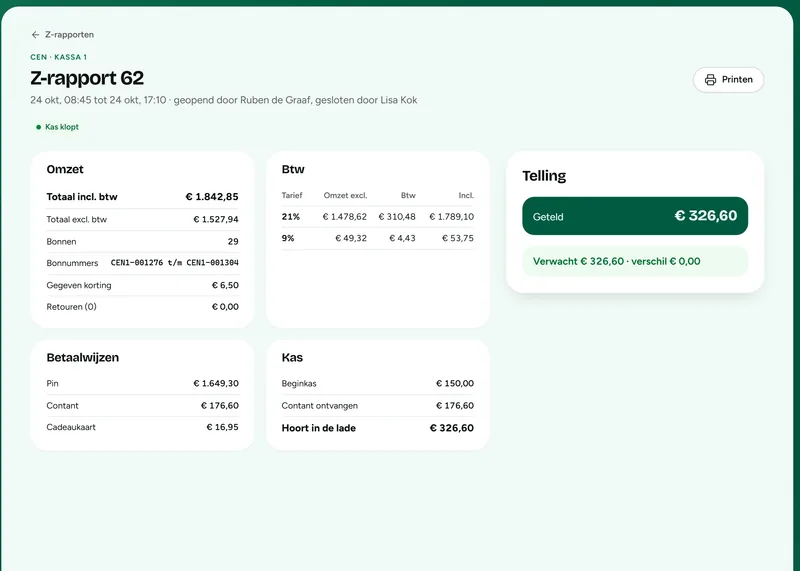
Task: Select the CEN · KASSA 1 label
Action: 59,57
